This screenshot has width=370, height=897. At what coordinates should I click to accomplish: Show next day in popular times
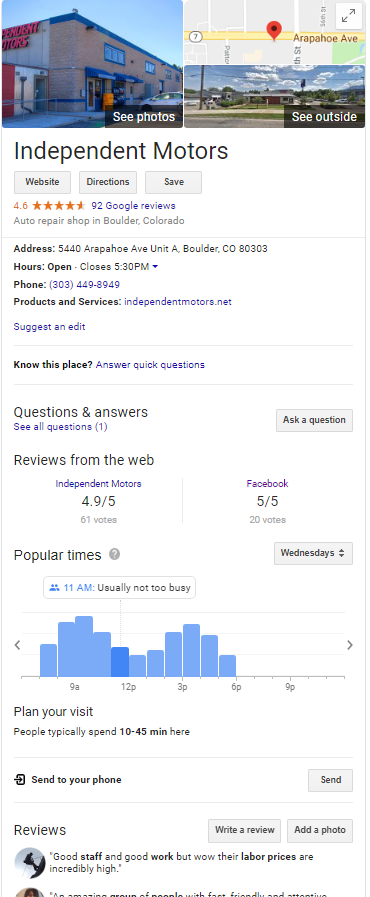coord(349,645)
